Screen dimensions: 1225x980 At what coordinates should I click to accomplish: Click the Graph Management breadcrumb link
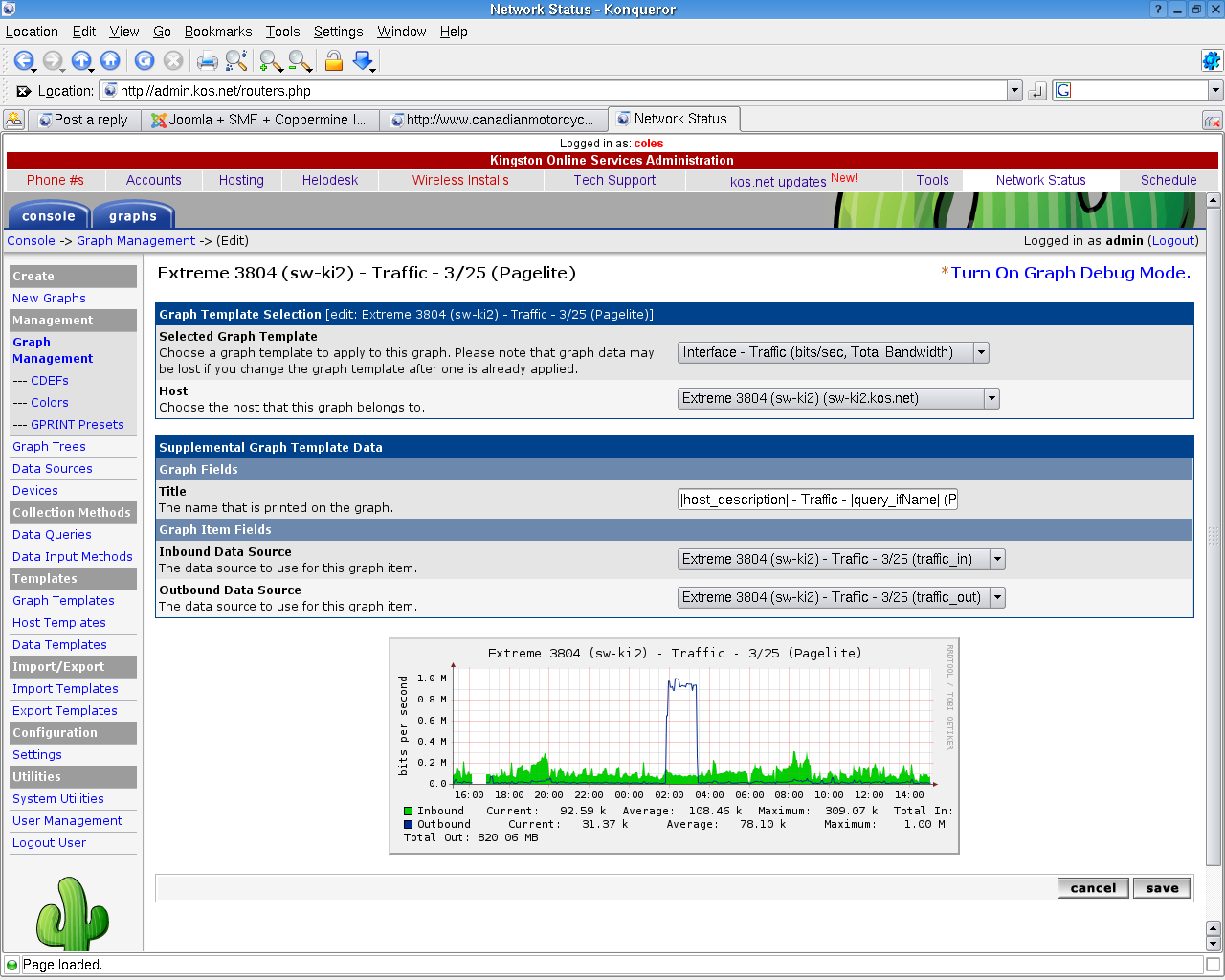tap(136, 241)
